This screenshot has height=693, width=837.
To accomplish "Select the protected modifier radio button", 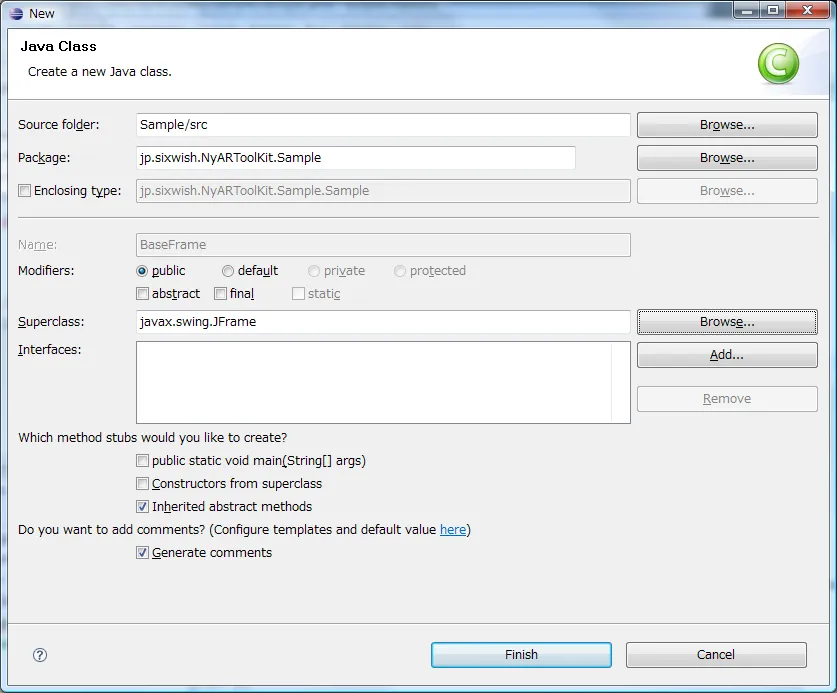I will coord(400,271).
